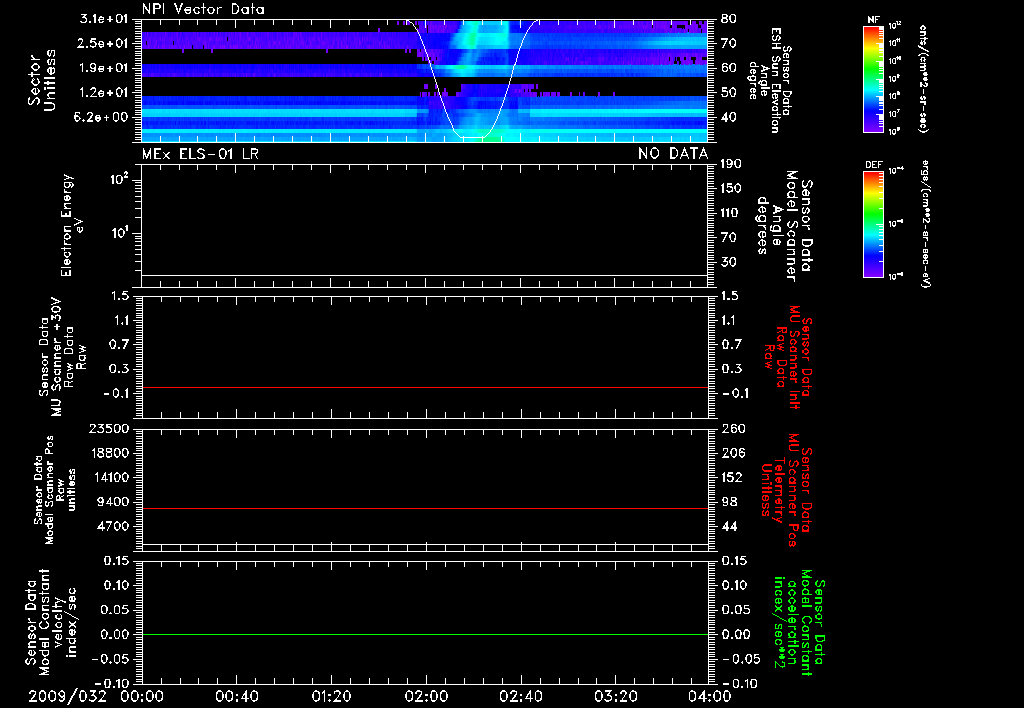Screen dimensions: 1024x708
Task: Click the "2009/032" date label
Action: 67,696
